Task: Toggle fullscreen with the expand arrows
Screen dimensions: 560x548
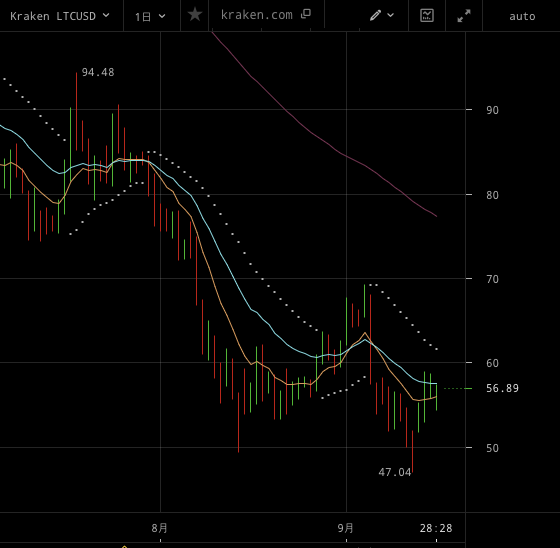Action: click(x=464, y=16)
